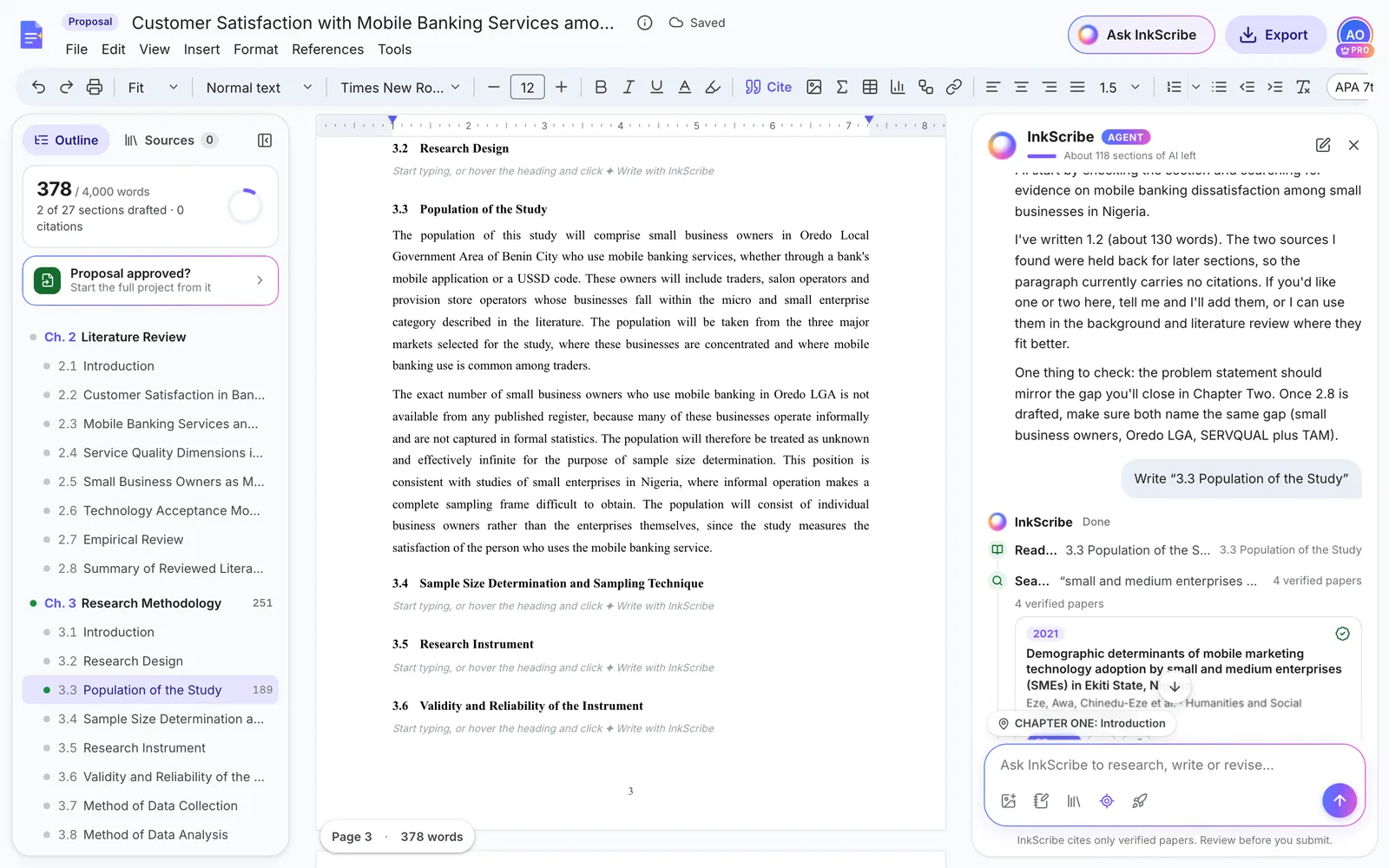Screen dimensions: 1389x868
Task: Collapse the outline sidebar panel
Action: click(265, 140)
